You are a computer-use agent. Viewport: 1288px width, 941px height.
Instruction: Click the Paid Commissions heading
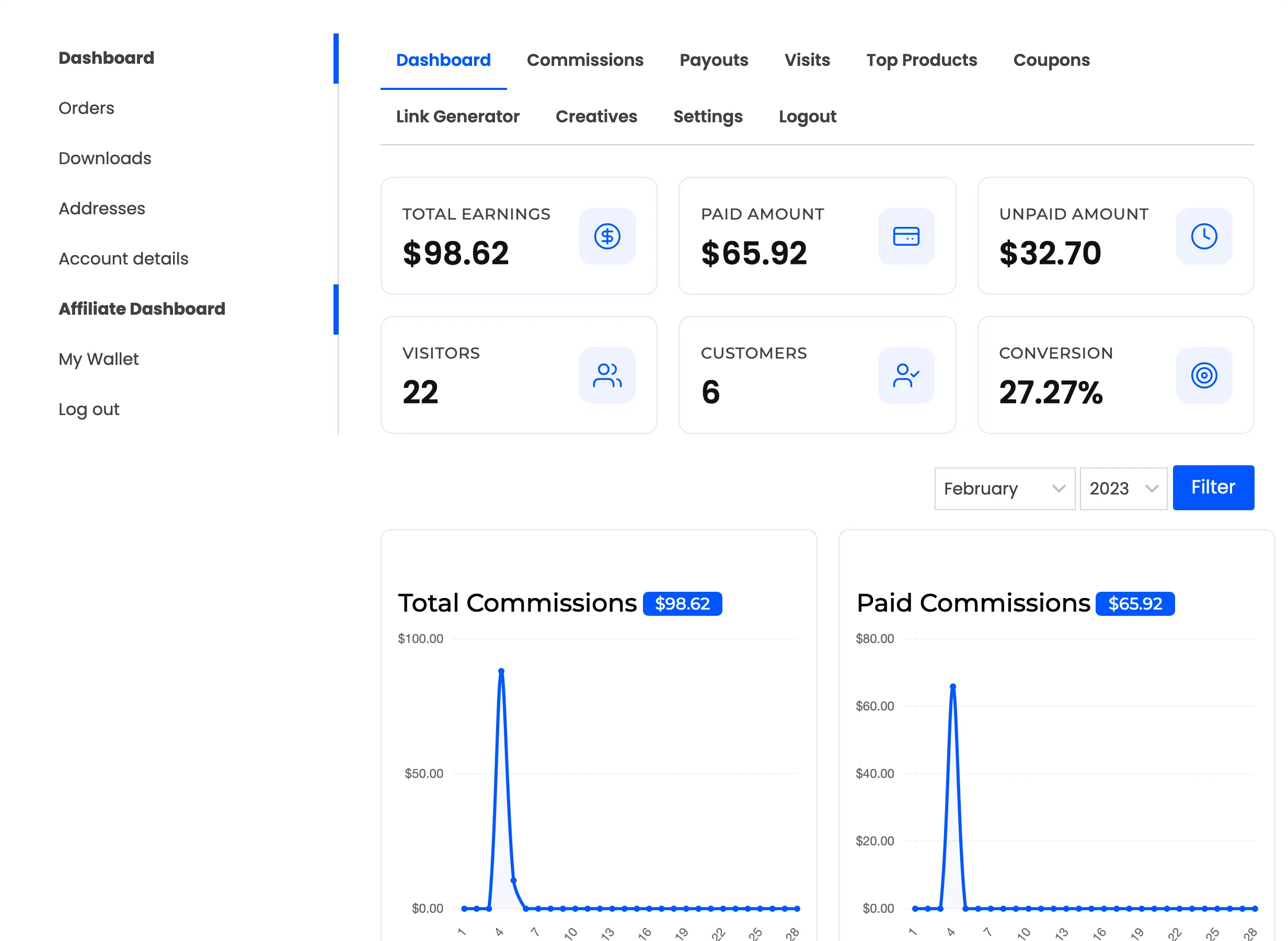[973, 603]
